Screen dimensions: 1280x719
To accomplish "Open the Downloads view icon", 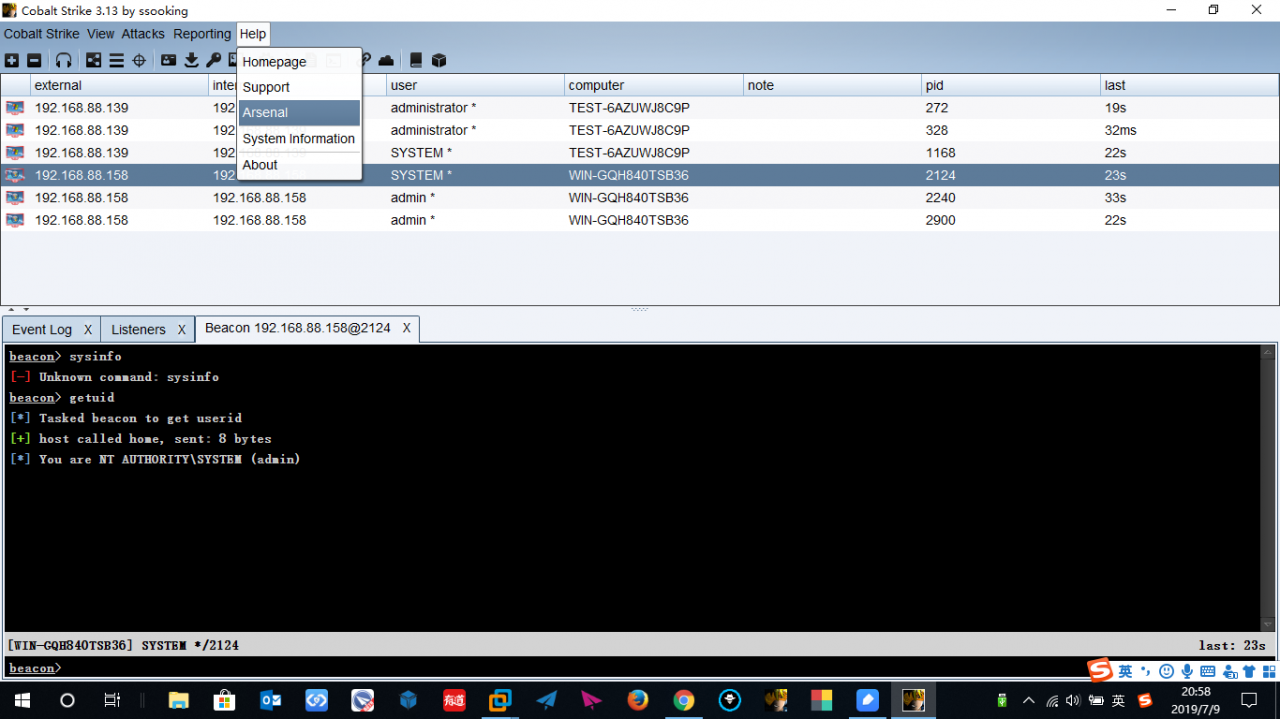I will coord(191,60).
